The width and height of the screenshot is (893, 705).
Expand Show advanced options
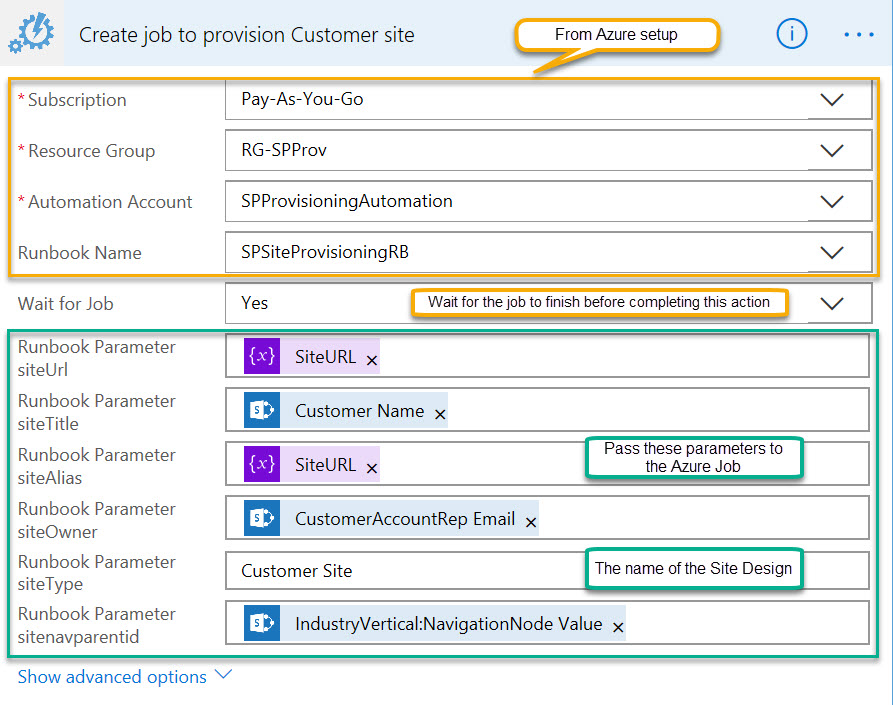pos(111,676)
